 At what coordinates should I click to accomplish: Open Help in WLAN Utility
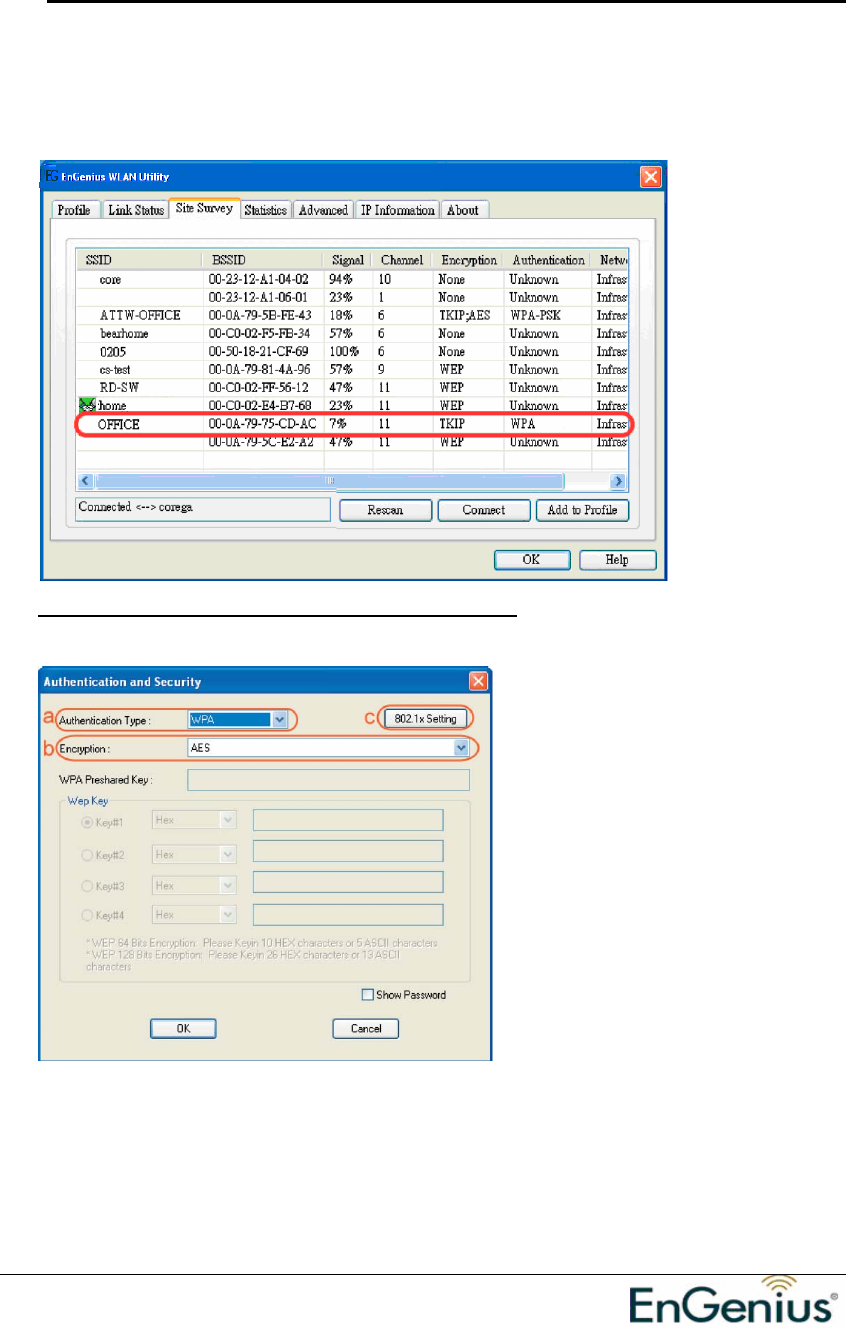618,560
